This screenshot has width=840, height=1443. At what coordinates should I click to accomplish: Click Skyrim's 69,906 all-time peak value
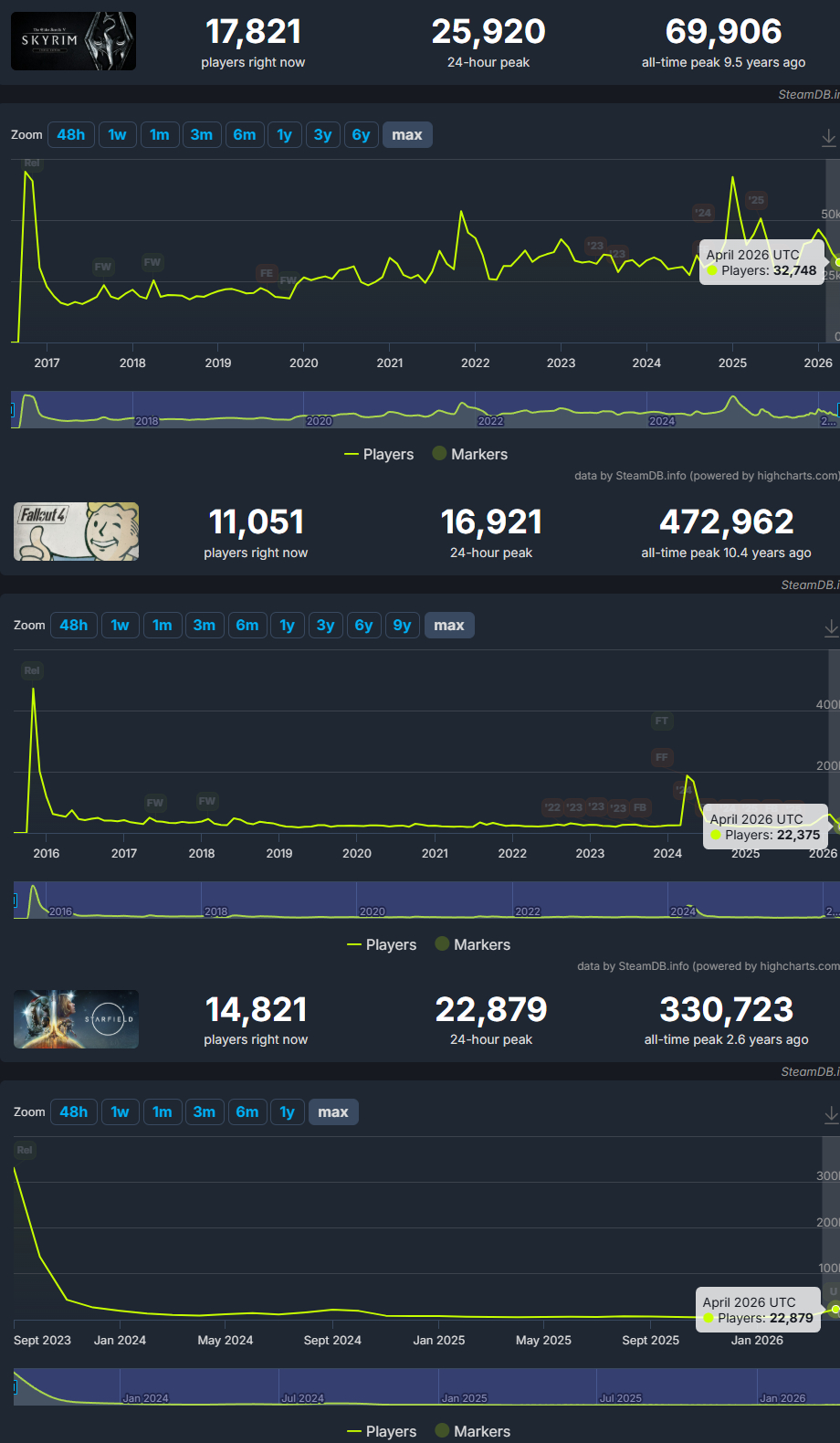(x=724, y=32)
